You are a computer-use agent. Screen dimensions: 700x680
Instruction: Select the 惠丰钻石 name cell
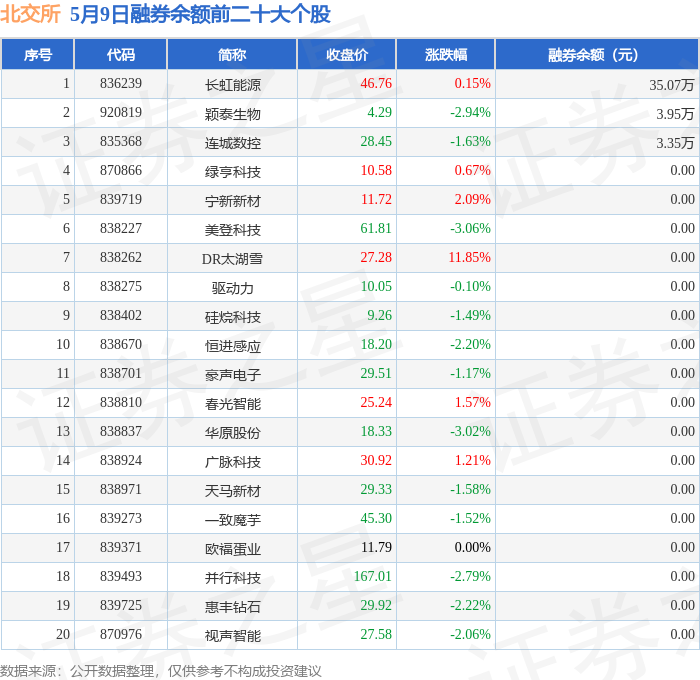[x=233, y=607]
